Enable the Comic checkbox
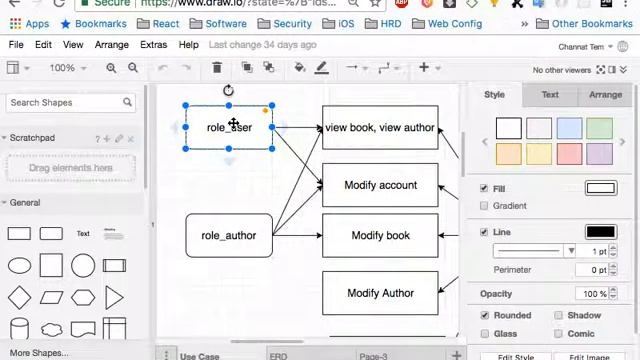 coord(558,333)
